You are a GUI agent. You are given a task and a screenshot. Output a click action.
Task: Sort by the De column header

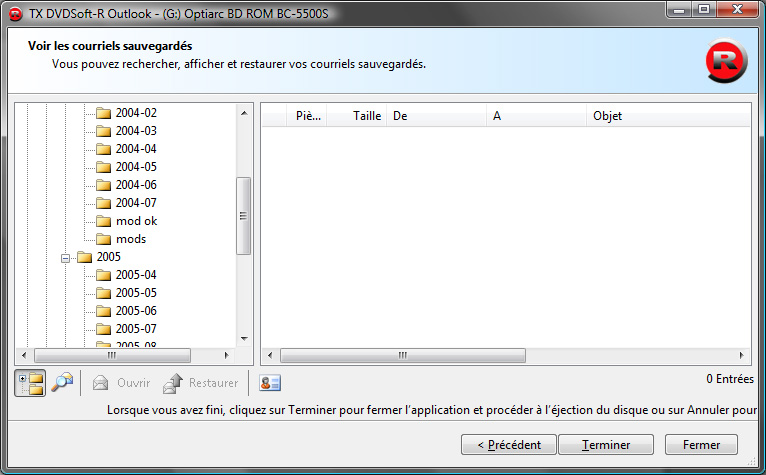click(x=436, y=116)
